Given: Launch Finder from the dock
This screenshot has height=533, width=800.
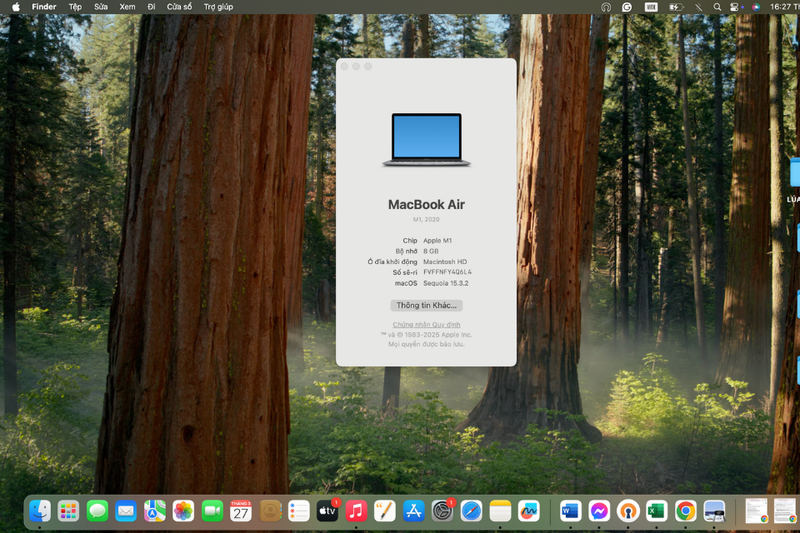Looking at the screenshot, I should tap(40, 511).
